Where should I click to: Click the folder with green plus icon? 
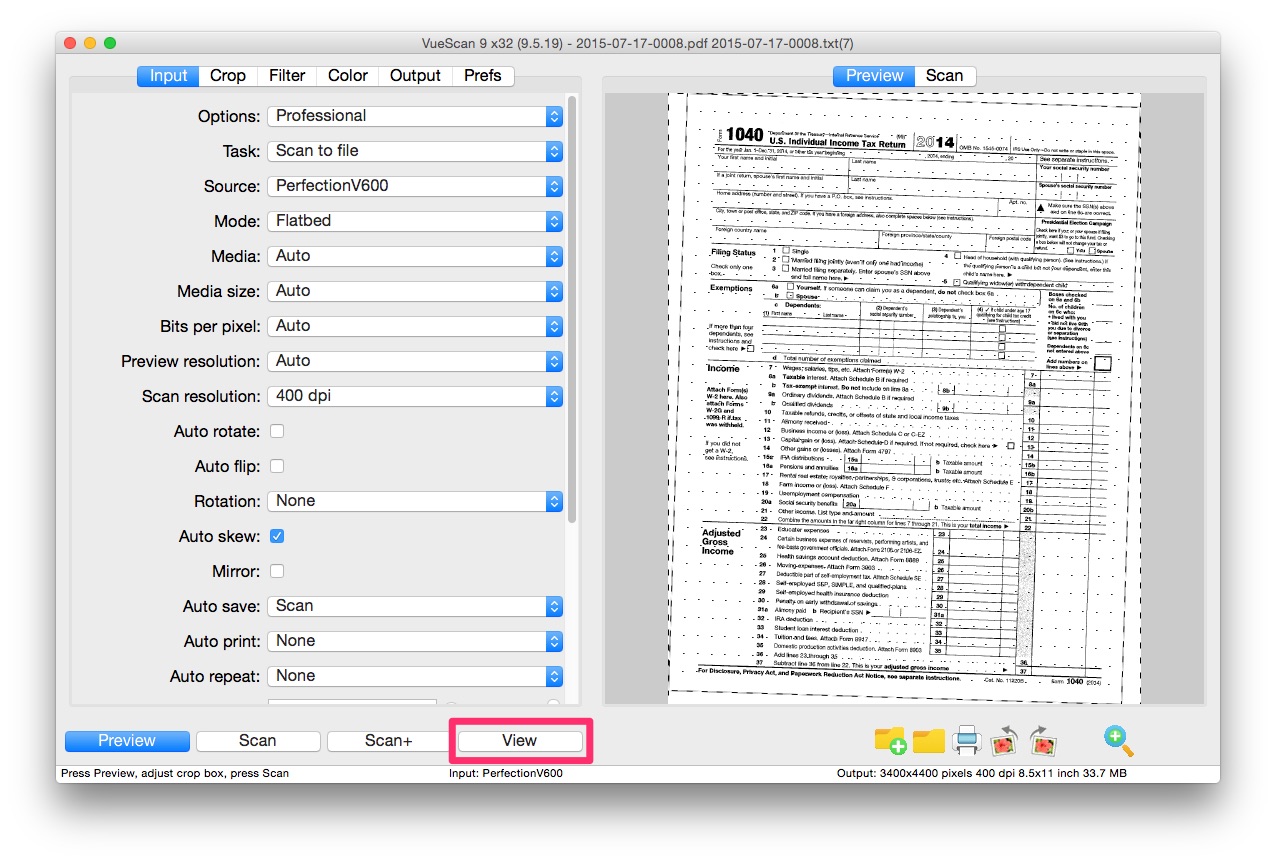tap(890, 741)
